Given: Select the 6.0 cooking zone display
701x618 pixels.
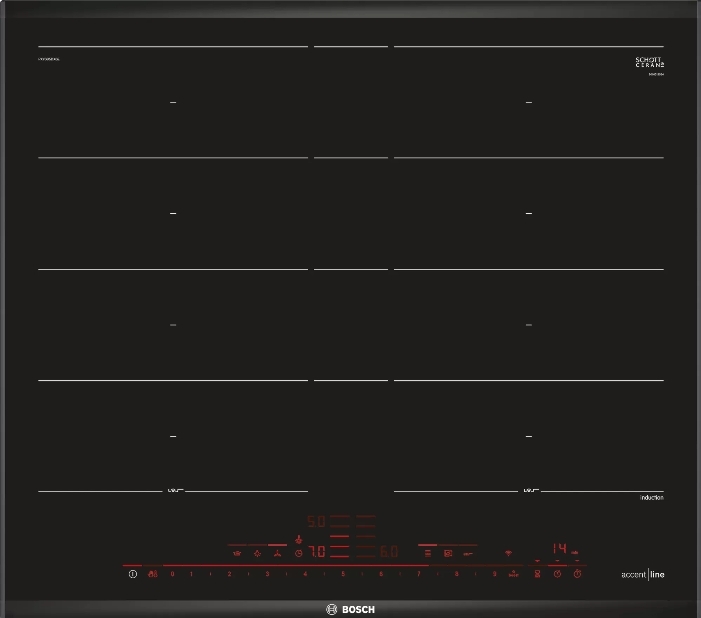Looking at the screenshot, I should point(389,551).
